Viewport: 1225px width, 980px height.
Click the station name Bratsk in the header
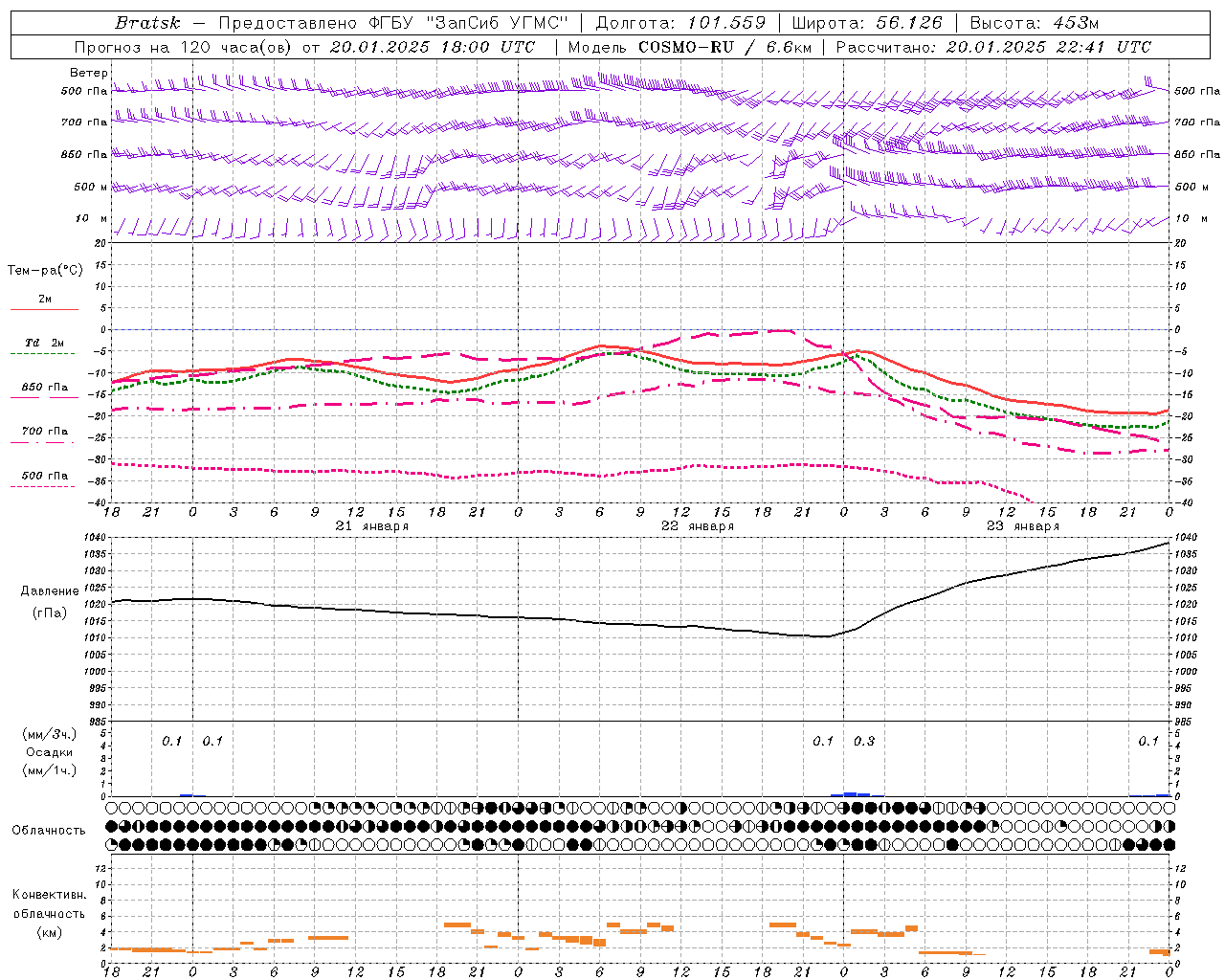click(146, 23)
